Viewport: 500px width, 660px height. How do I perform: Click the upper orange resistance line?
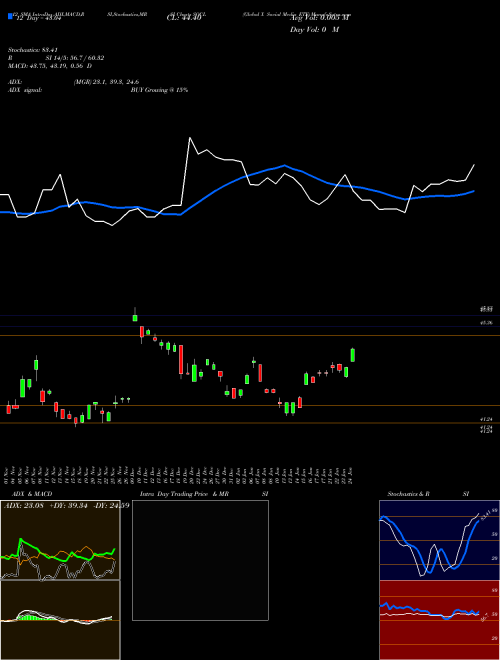point(250,335)
